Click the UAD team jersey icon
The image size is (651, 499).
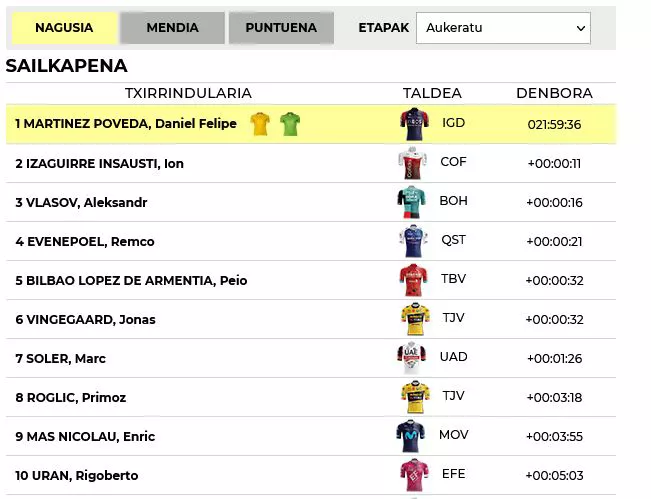click(x=412, y=358)
